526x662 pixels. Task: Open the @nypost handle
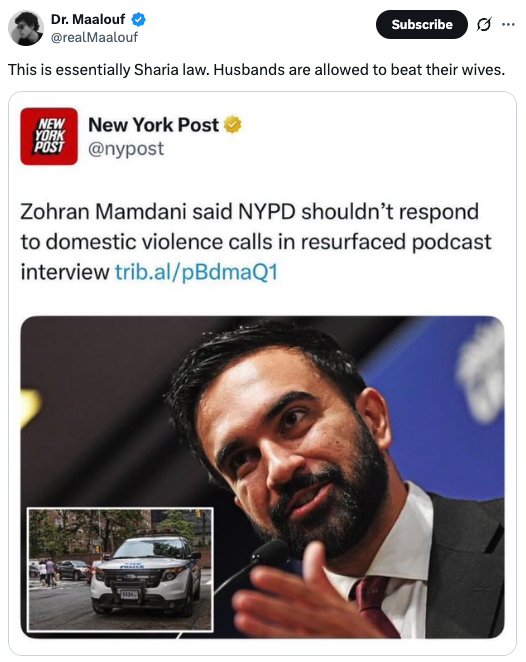(x=126, y=149)
